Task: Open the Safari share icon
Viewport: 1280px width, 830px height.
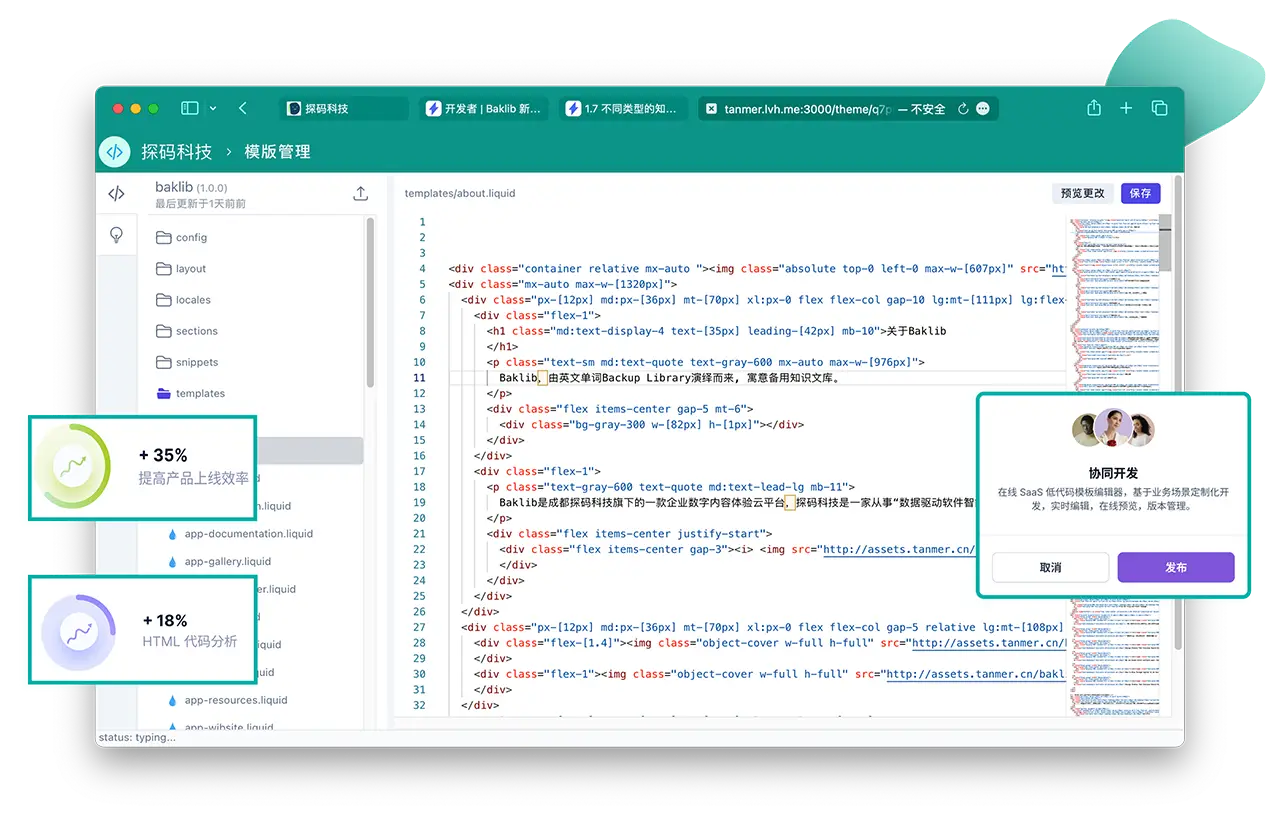Action: pyautogui.click(x=1094, y=107)
